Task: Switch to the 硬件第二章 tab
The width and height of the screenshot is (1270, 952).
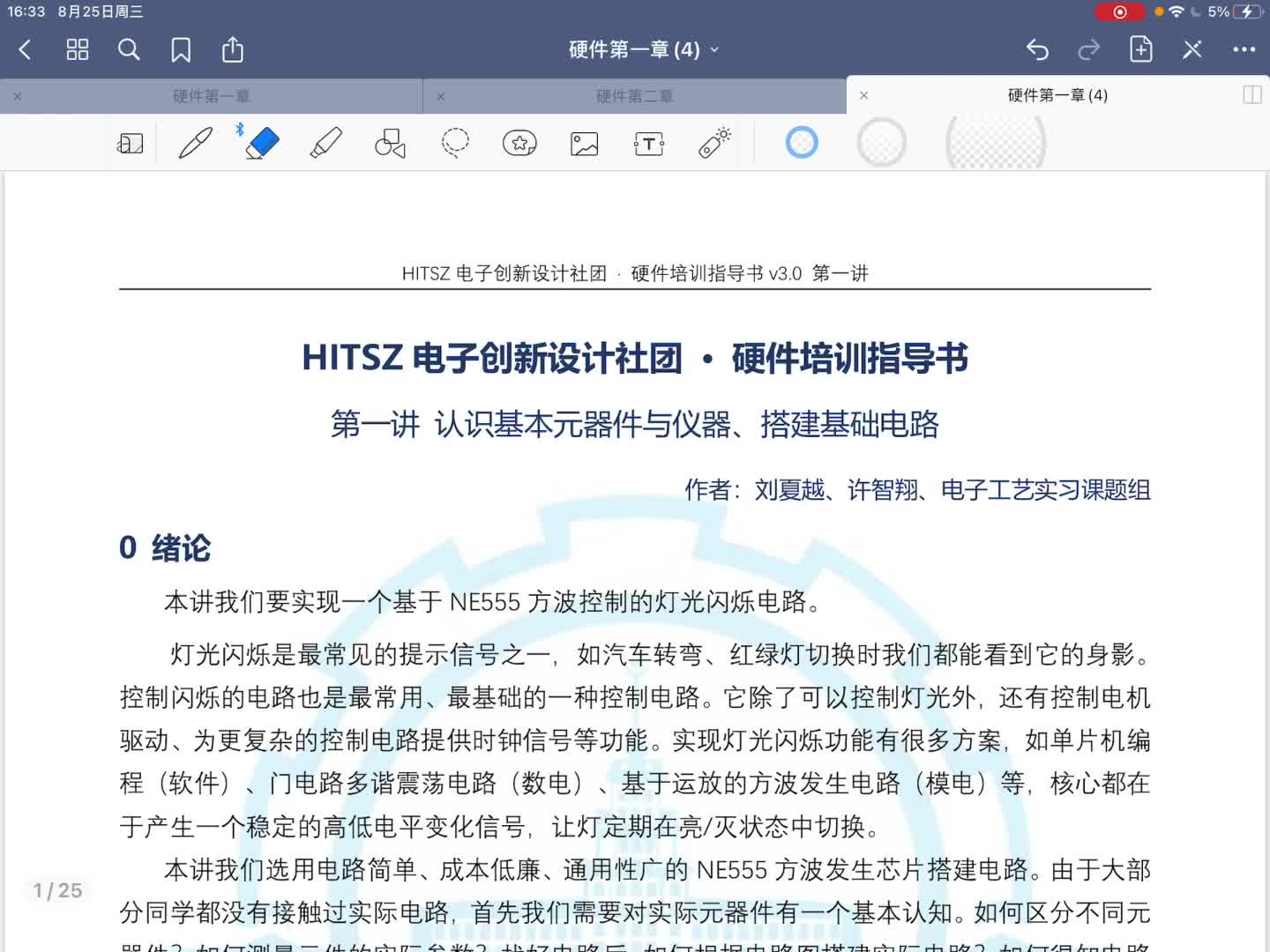Action: coord(635,96)
